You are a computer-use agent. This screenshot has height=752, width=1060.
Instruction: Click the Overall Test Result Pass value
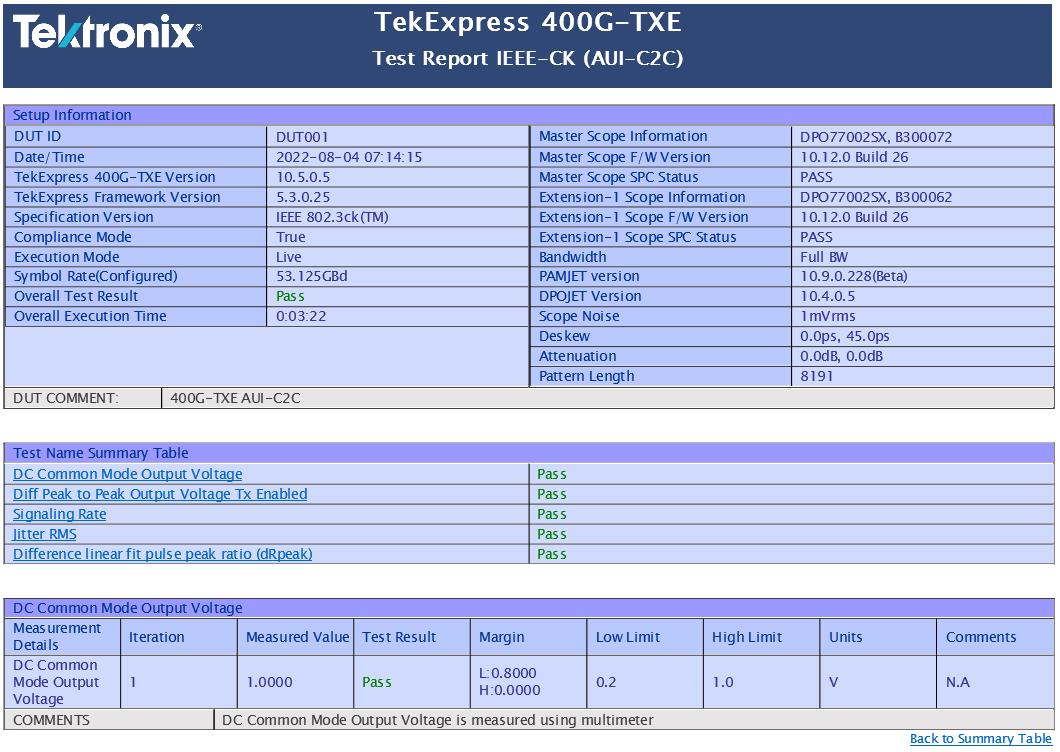pyautogui.click(x=290, y=296)
